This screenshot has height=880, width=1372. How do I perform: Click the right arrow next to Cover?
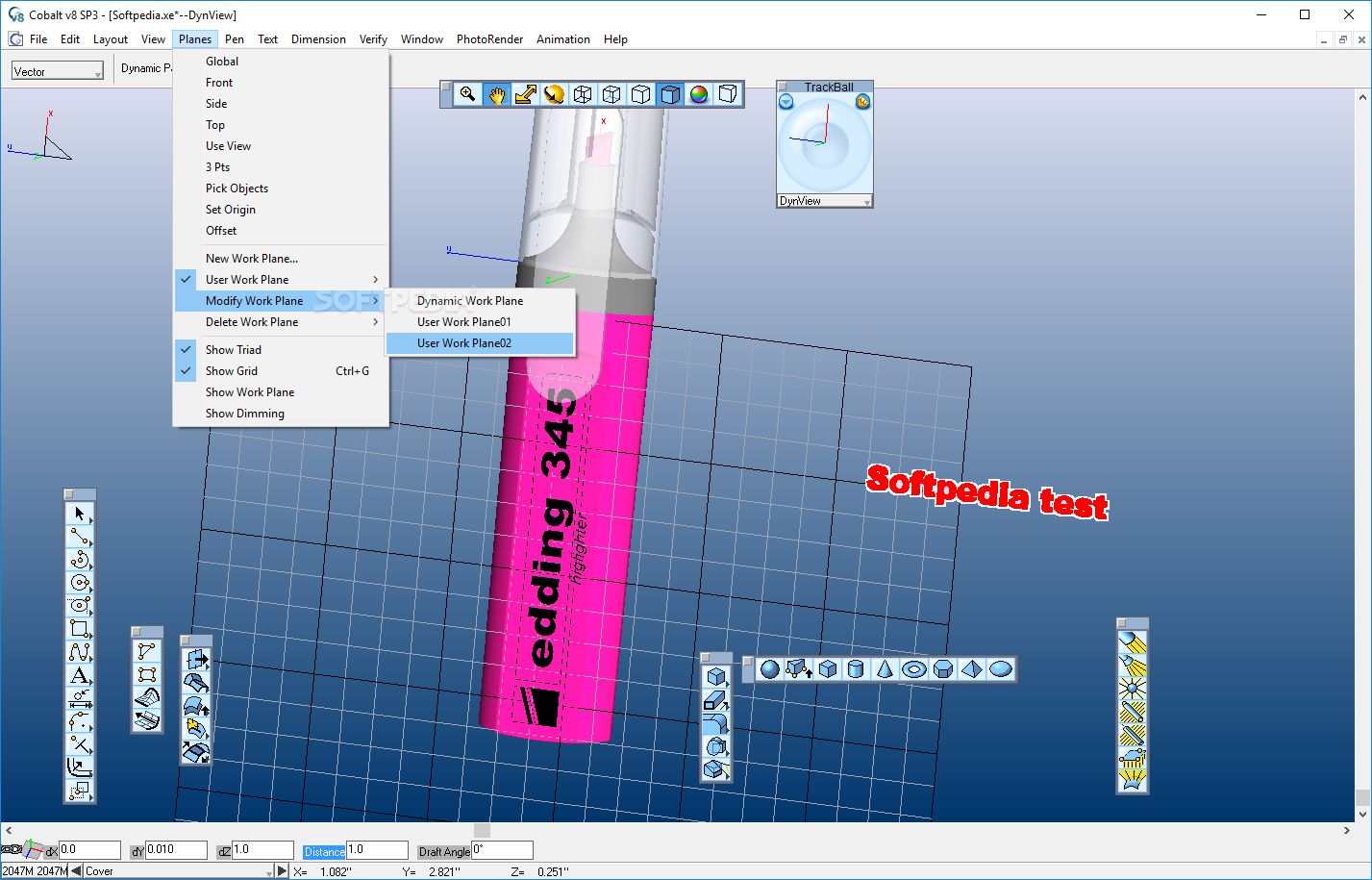282,871
